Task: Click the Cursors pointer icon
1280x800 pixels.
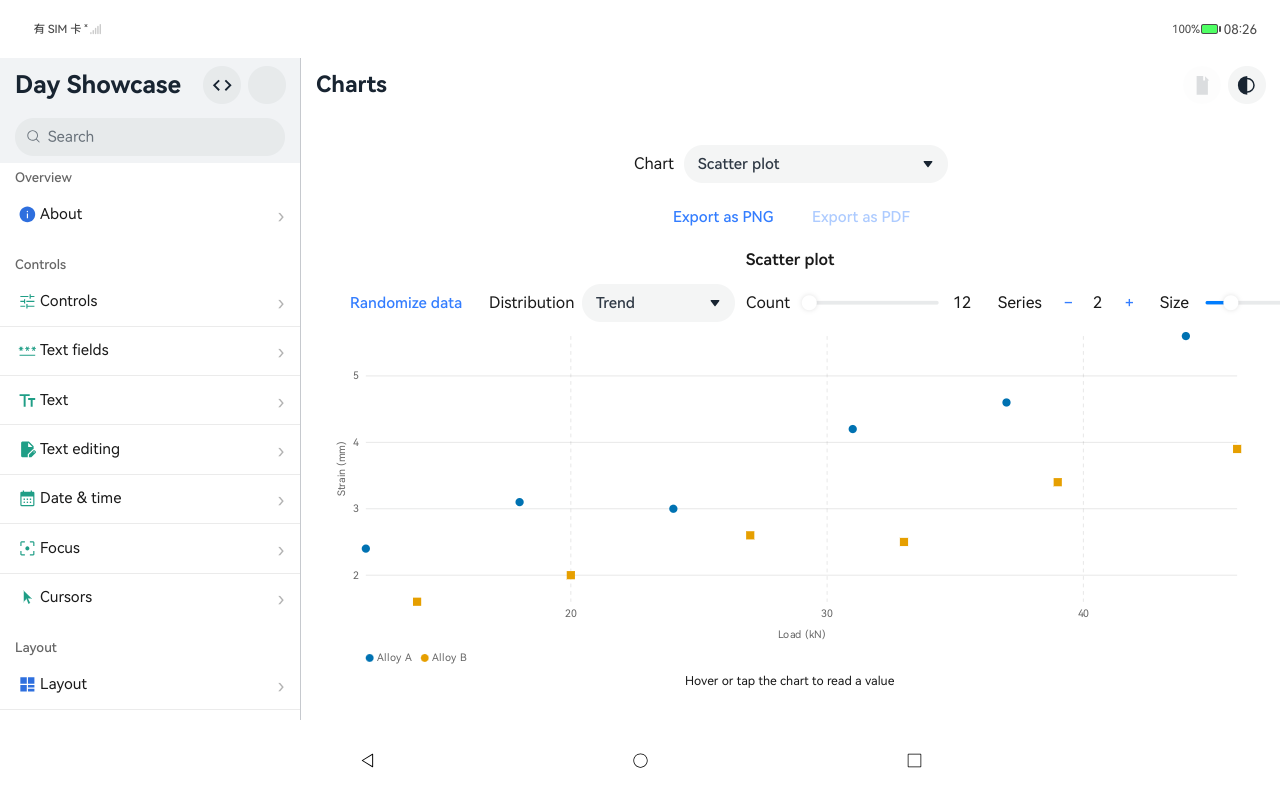Action: coord(27,597)
